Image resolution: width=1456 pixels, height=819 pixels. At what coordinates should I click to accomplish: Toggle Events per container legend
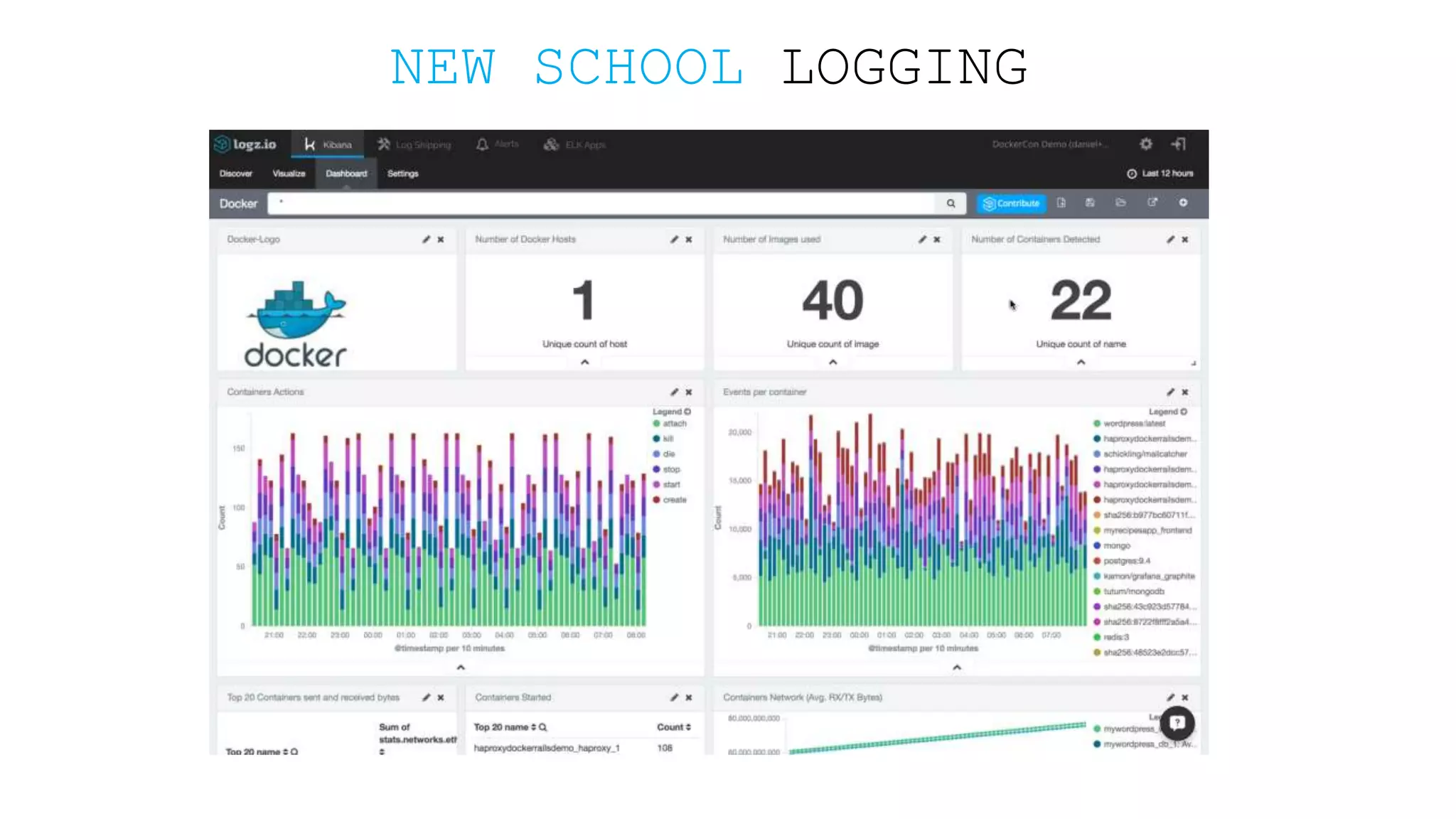(1167, 412)
